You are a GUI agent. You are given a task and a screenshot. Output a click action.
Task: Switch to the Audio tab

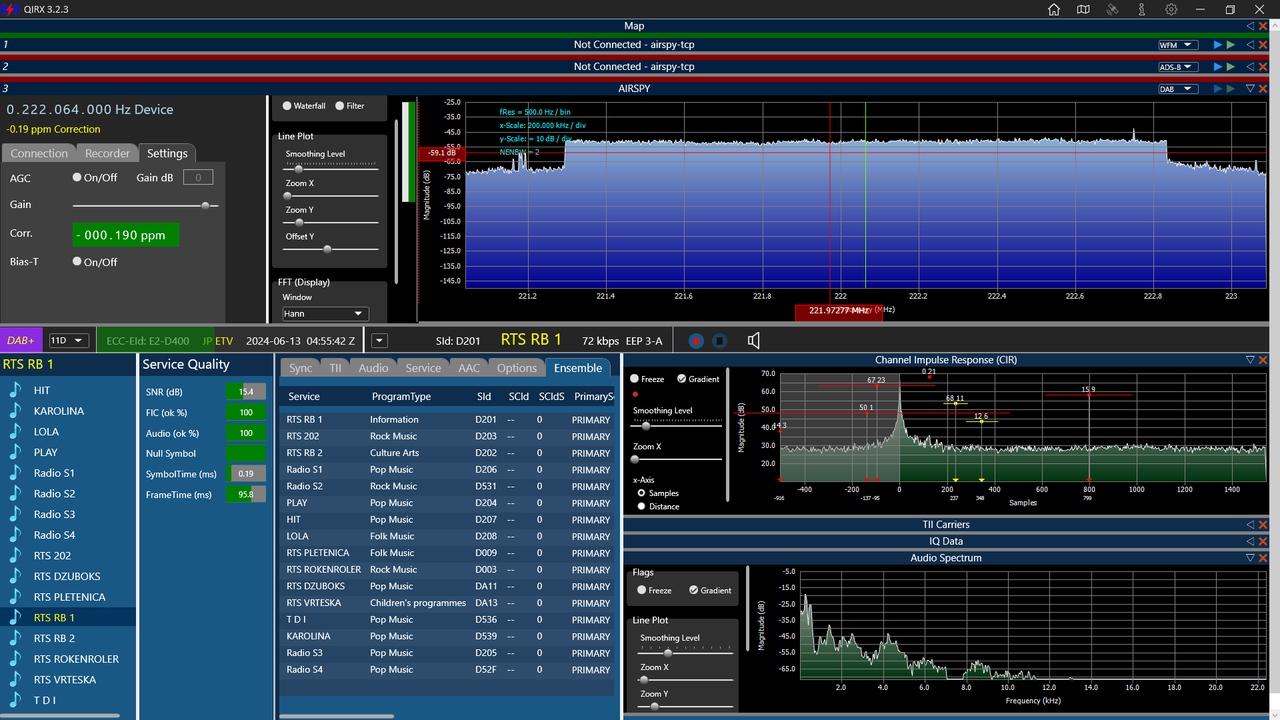pos(373,368)
